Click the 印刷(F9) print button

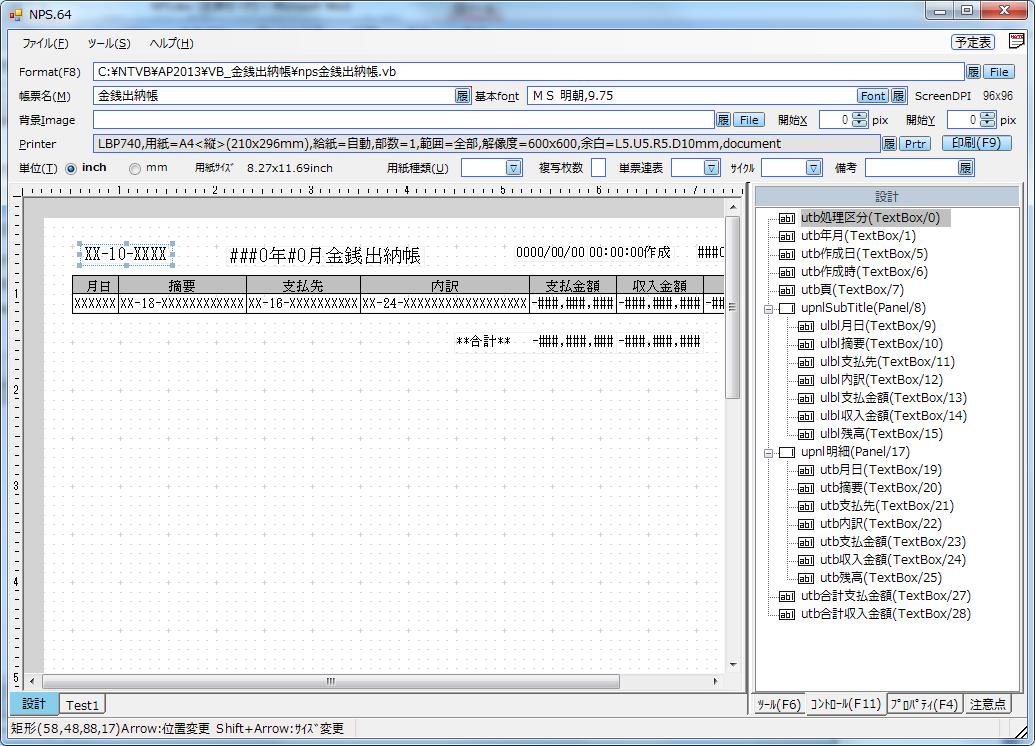tap(976, 144)
